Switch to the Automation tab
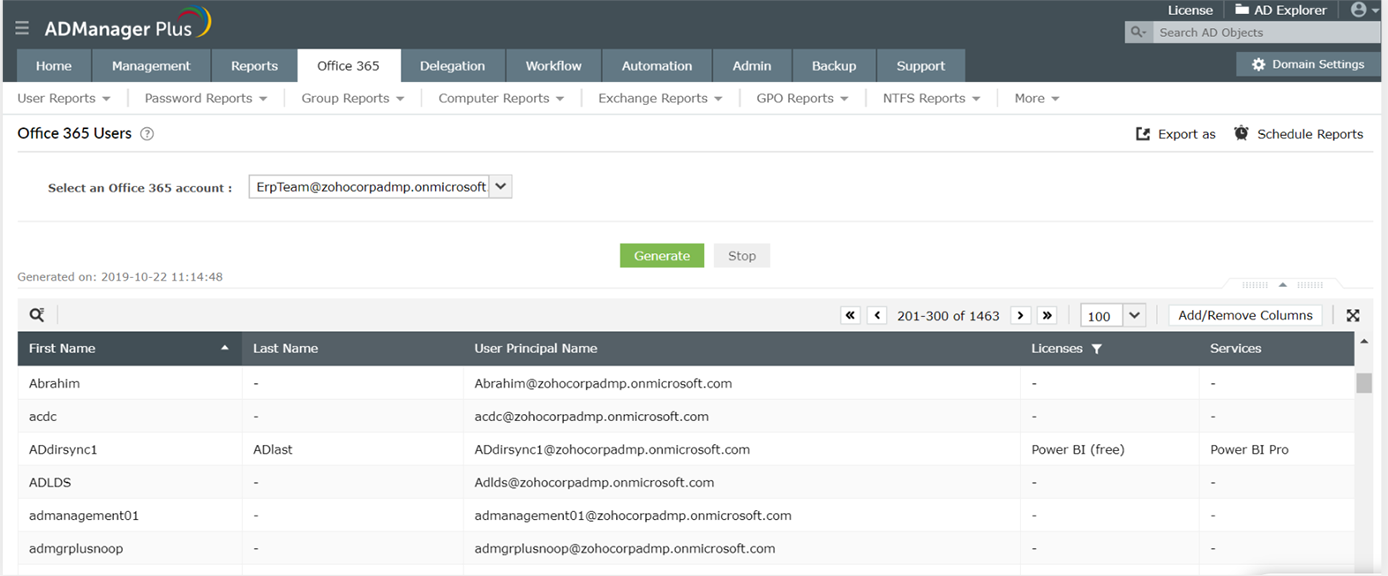 pos(657,65)
